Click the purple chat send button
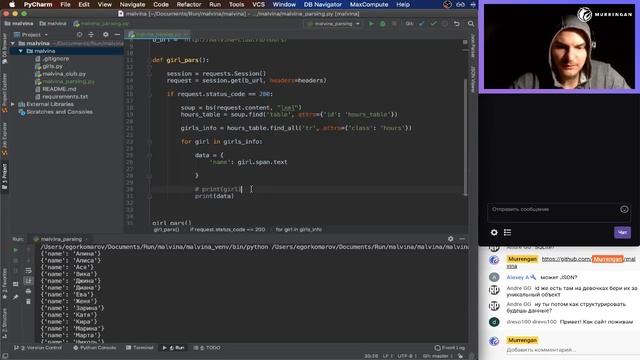The height and width of the screenshot is (360, 640). coord(622,232)
